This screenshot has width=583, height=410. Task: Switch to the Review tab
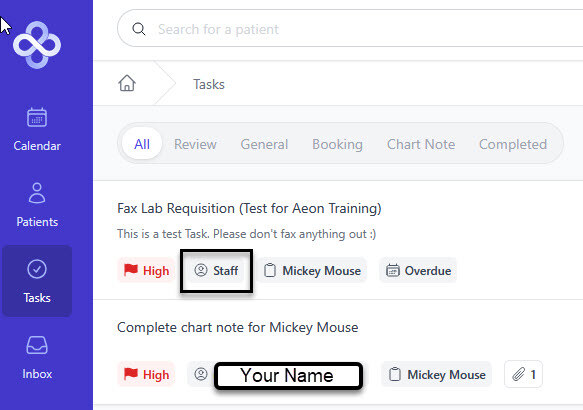coord(195,144)
